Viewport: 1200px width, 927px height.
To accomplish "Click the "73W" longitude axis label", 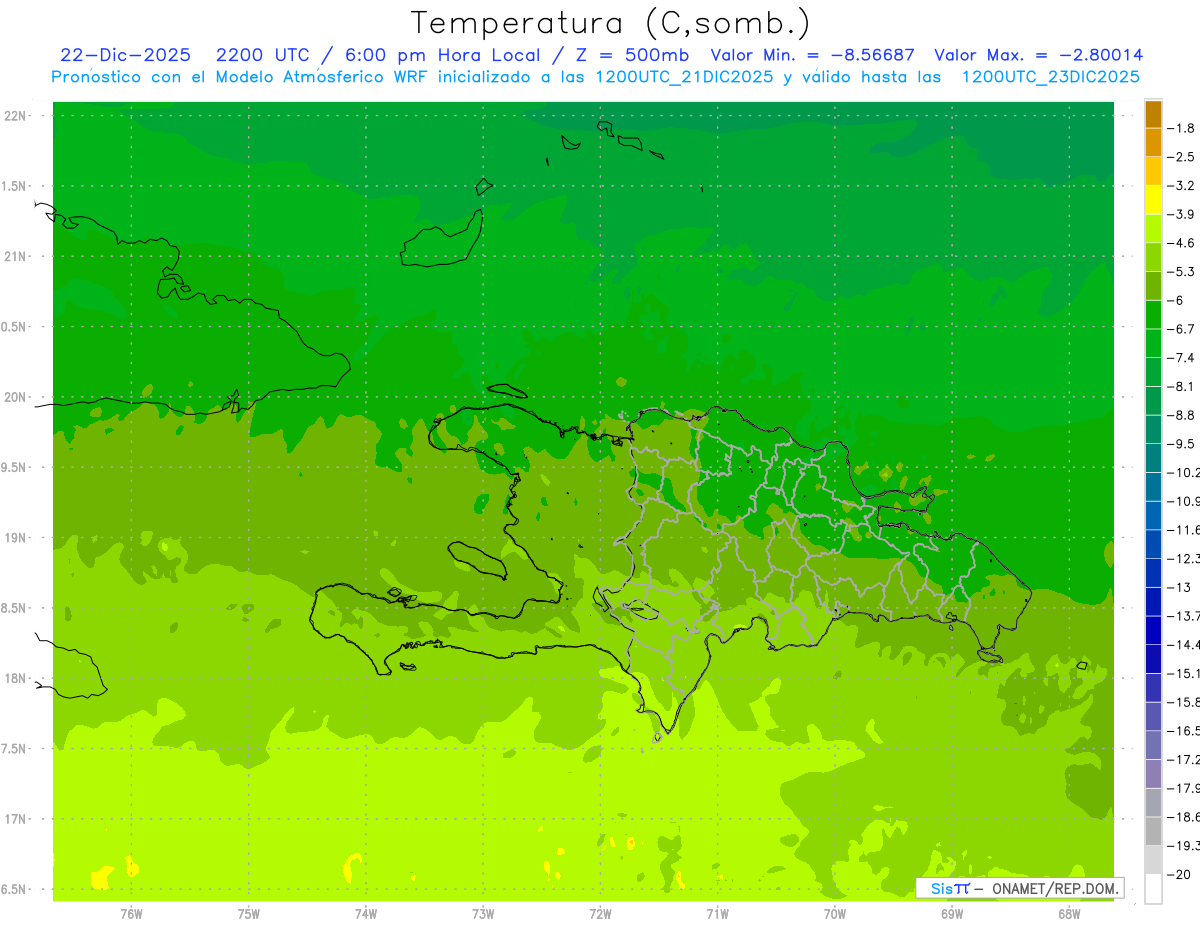I will (483, 913).
